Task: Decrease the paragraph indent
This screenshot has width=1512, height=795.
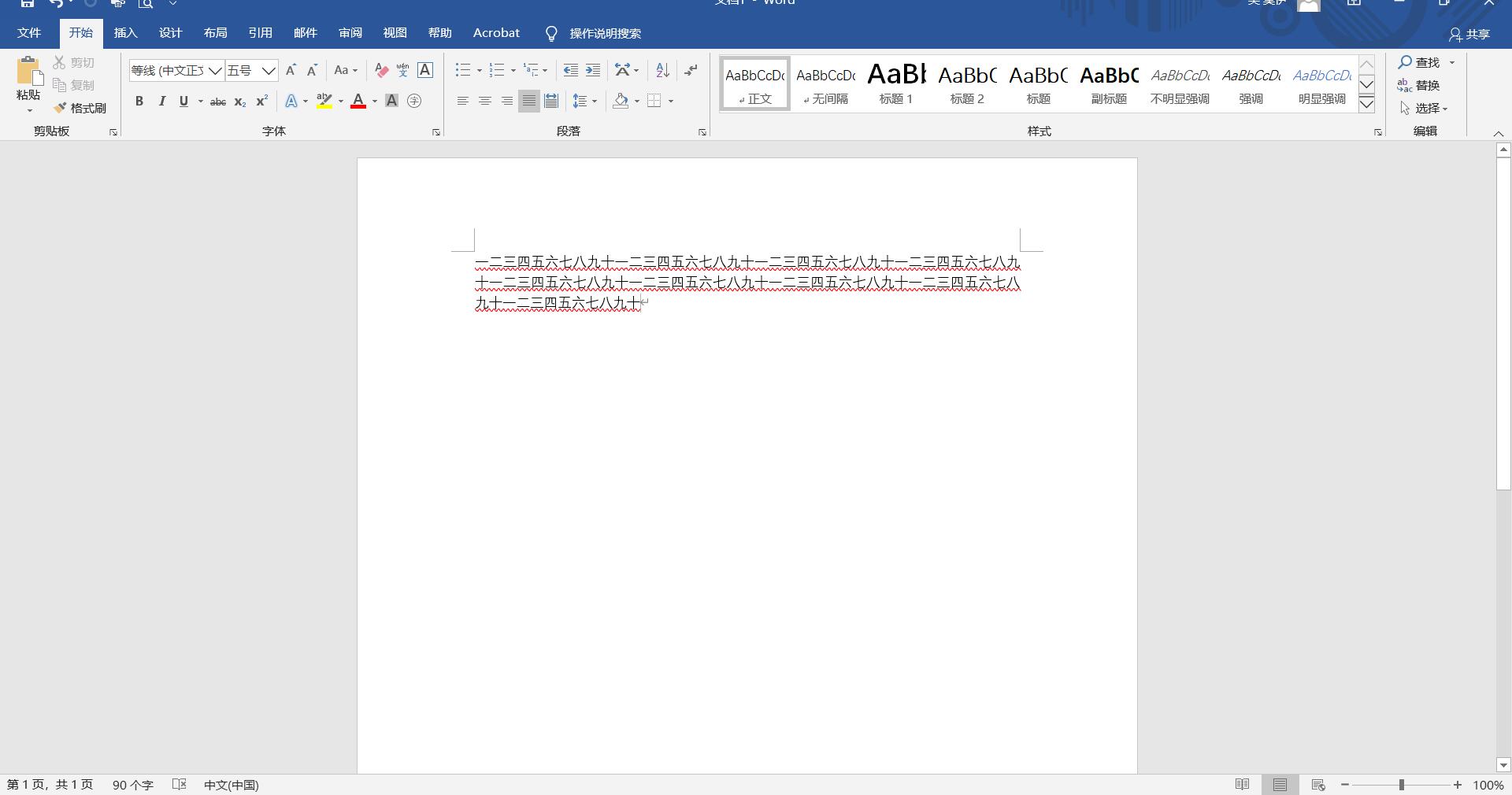Action: coord(571,70)
